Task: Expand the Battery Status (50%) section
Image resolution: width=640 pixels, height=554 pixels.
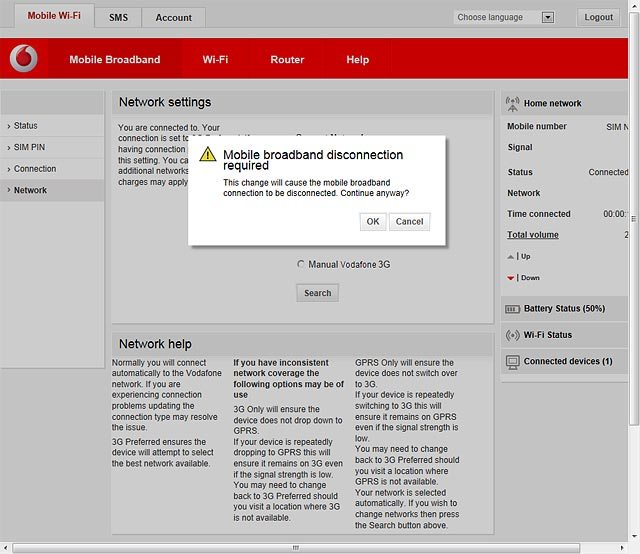Action: pos(564,309)
